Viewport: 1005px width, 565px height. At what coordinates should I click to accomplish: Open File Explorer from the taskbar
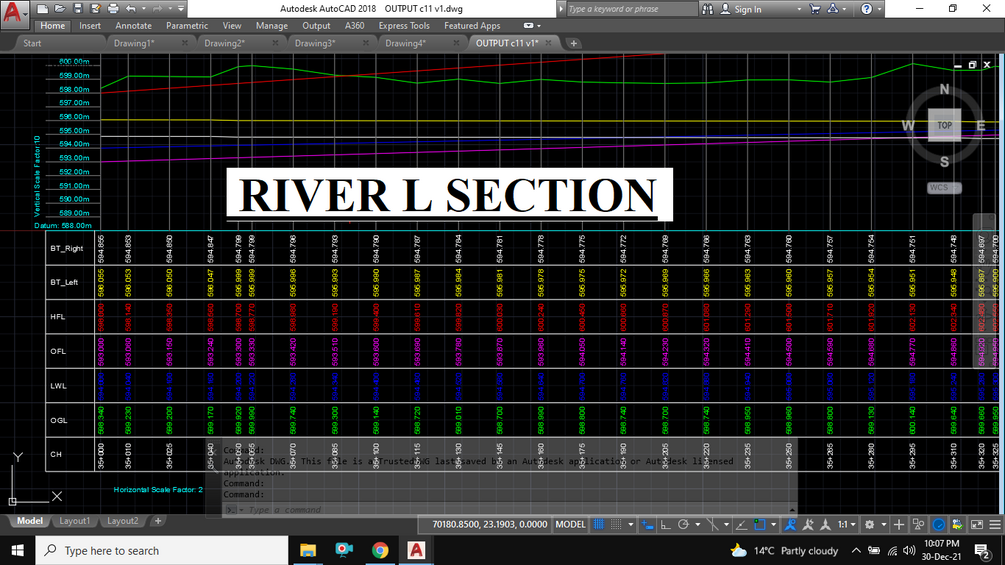[308, 550]
